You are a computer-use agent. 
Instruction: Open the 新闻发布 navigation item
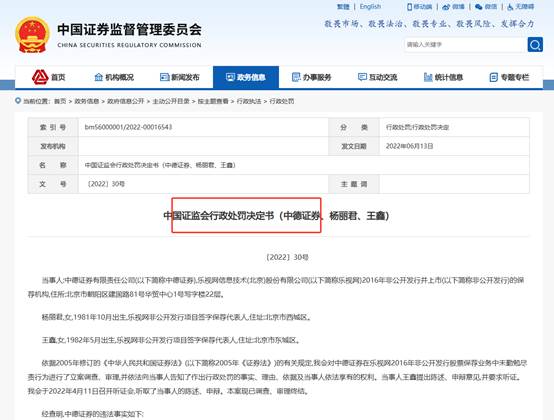pyautogui.click(x=180, y=77)
